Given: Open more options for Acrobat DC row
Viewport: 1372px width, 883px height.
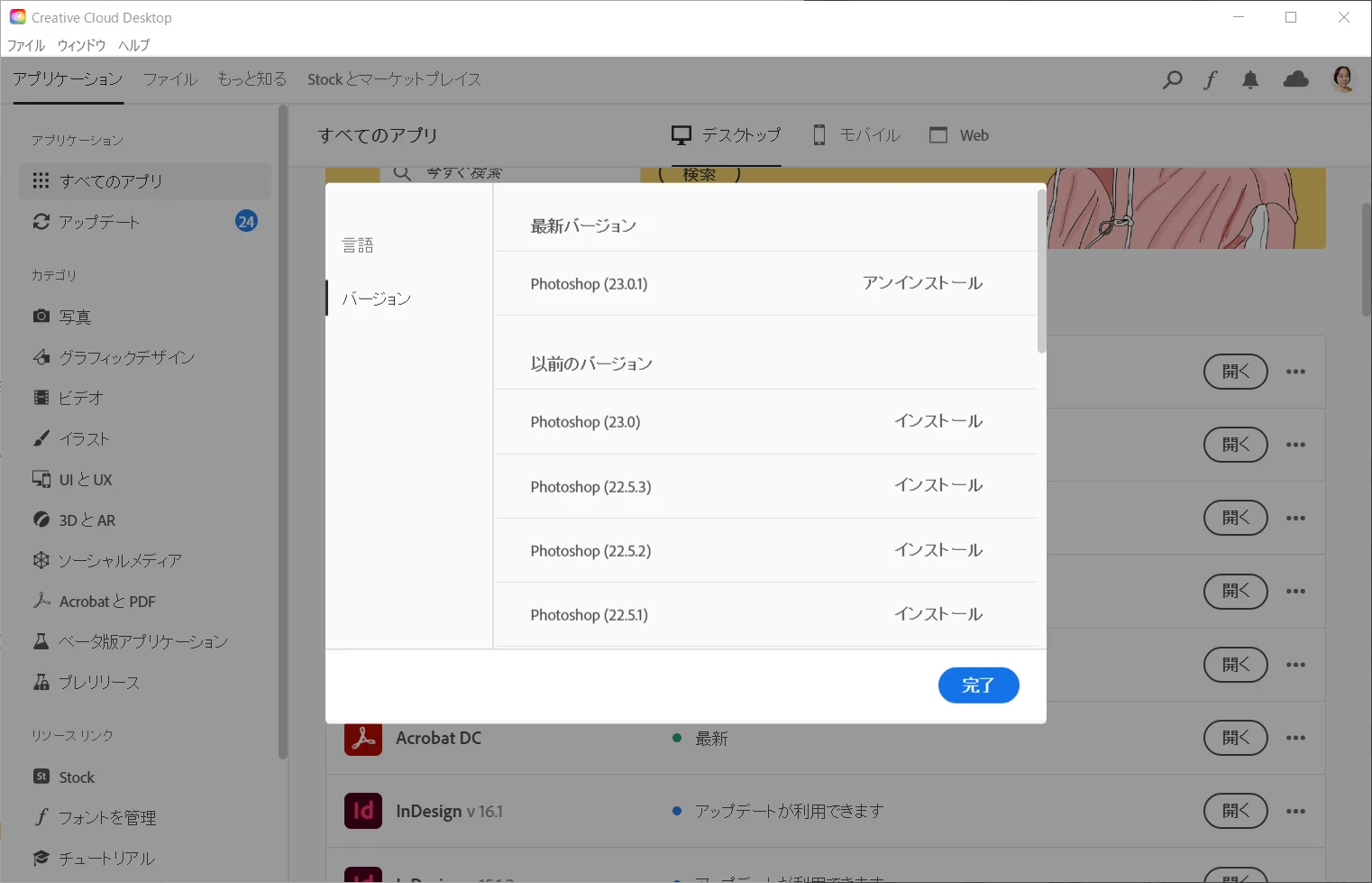Looking at the screenshot, I should tap(1295, 738).
